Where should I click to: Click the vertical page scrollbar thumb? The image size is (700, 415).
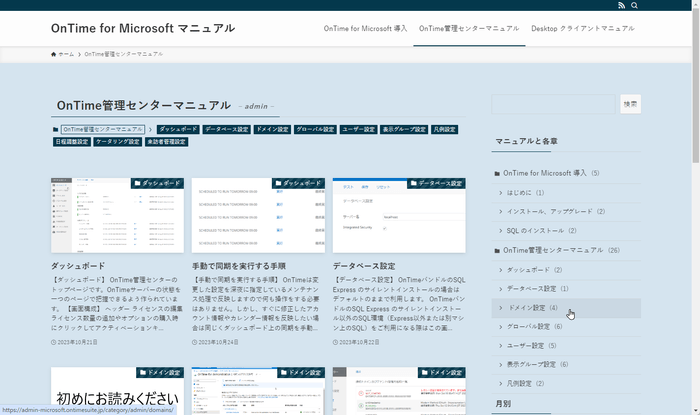pyautogui.click(x=696, y=85)
